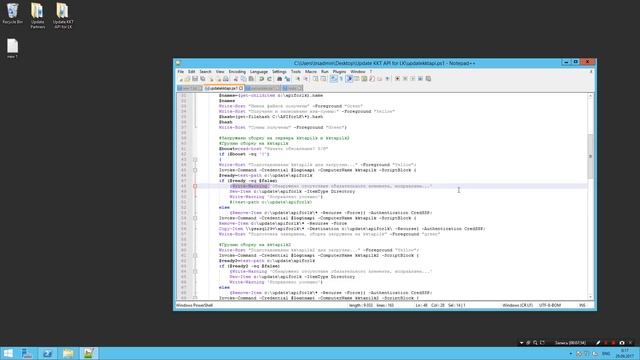Switch to the updatekktapi.ps1 tab

click(x=224, y=88)
